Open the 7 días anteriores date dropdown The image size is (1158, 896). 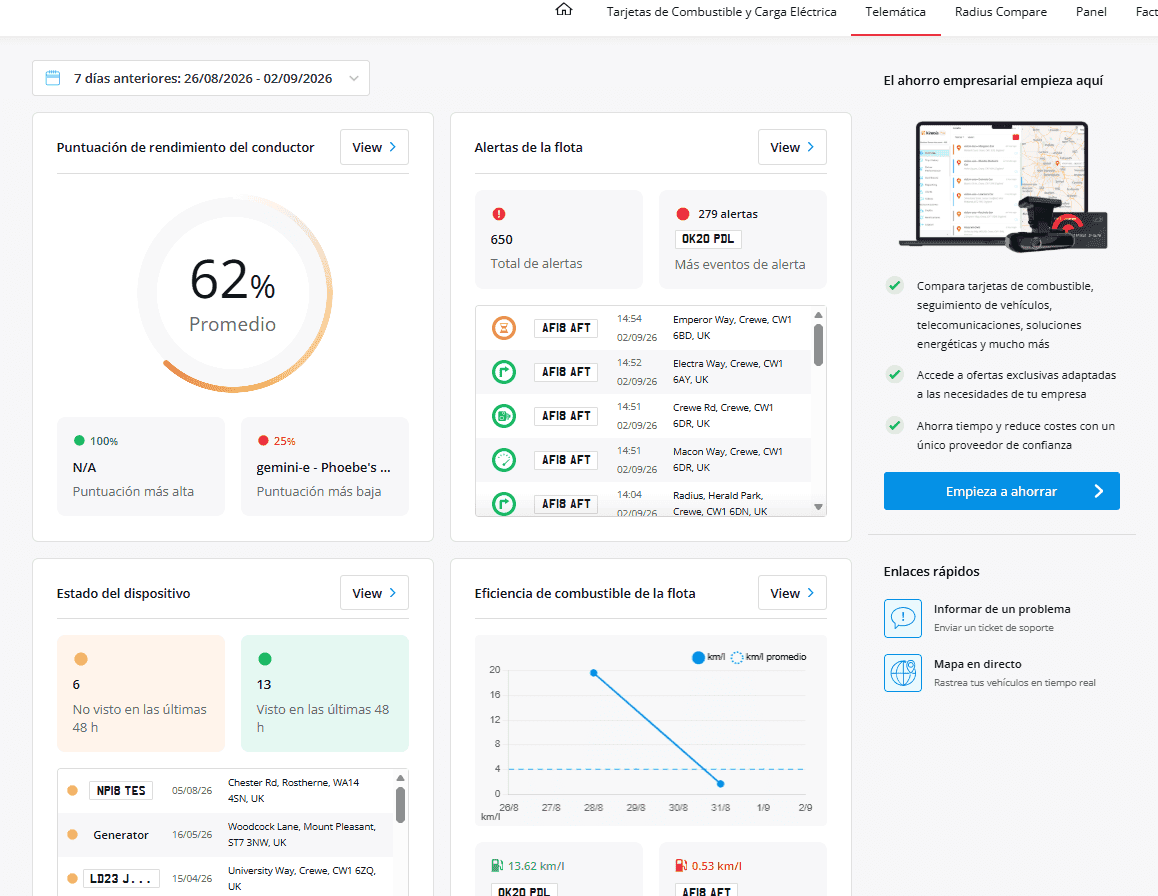[201, 78]
